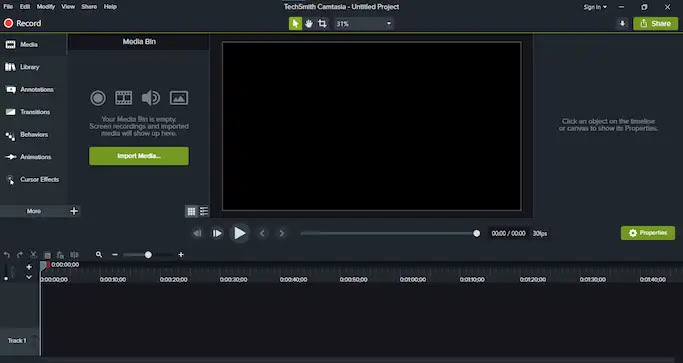Viewport: 683px width, 363px height.
Task: Click the previous frame step button
Action: click(197, 233)
